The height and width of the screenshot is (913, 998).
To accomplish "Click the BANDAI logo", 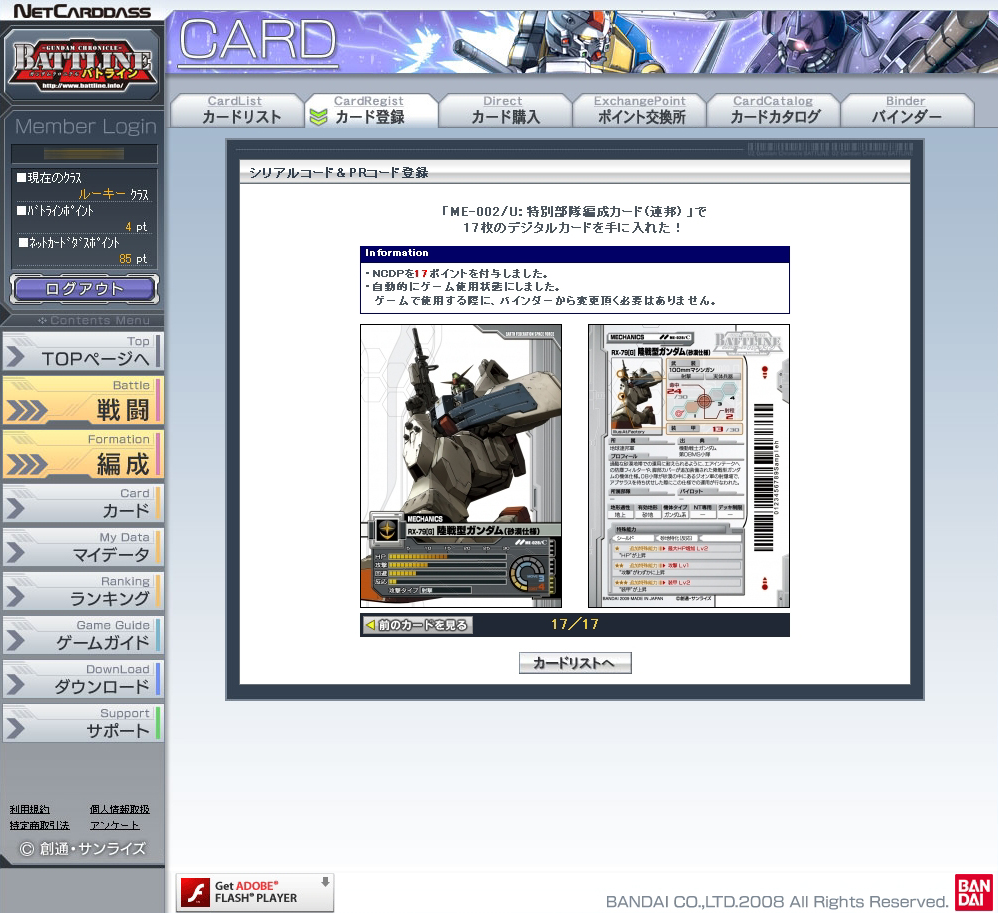I will pyautogui.click(x=973, y=892).
